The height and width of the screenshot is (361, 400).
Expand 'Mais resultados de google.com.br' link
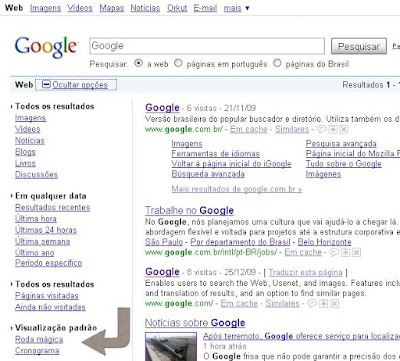click(x=237, y=189)
